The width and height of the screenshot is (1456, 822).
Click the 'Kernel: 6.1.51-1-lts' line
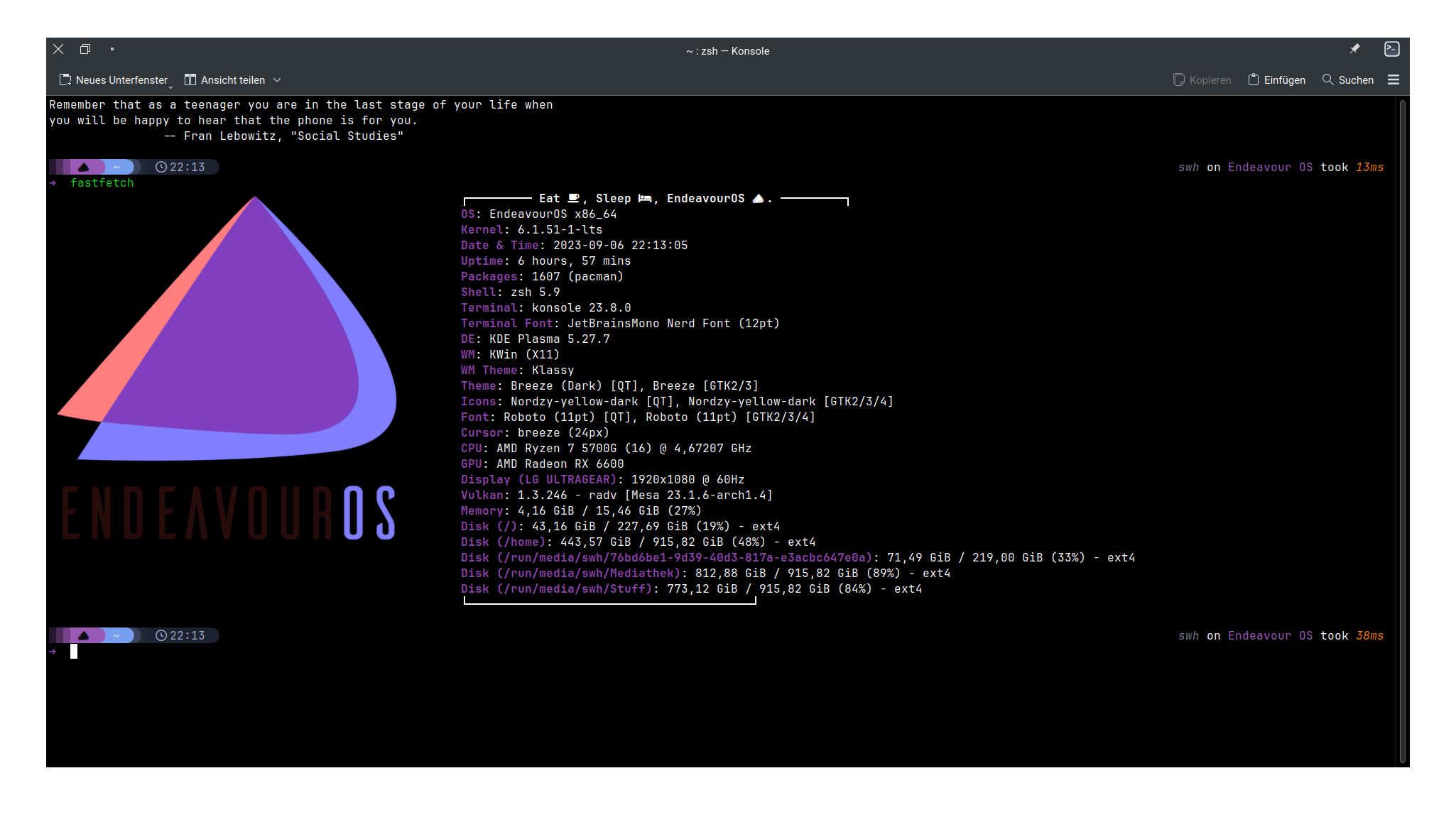[531, 230]
